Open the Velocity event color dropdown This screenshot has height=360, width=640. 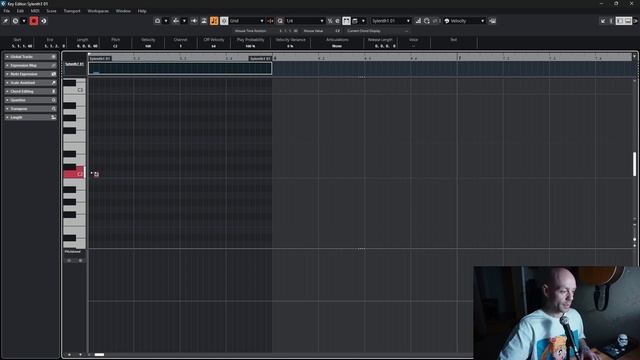pos(464,21)
